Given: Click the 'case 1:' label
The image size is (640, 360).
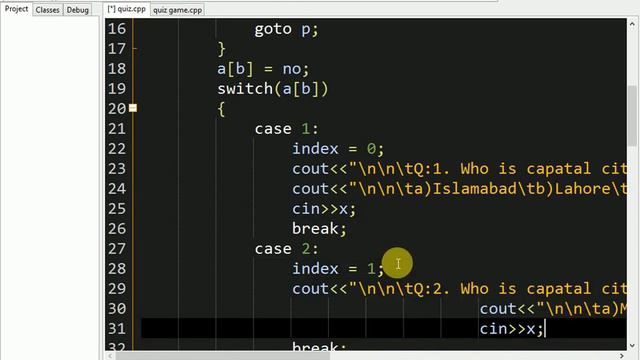Looking at the screenshot, I should [x=286, y=129].
